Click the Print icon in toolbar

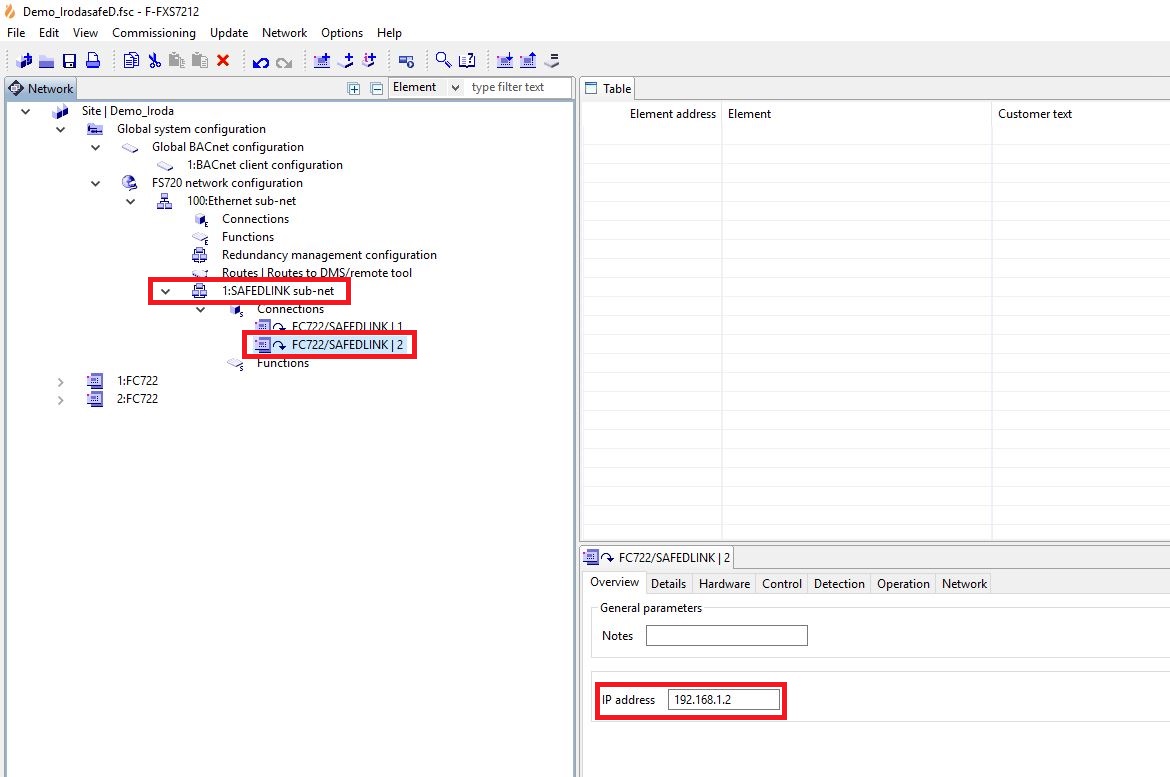click(x=92, y=61)
